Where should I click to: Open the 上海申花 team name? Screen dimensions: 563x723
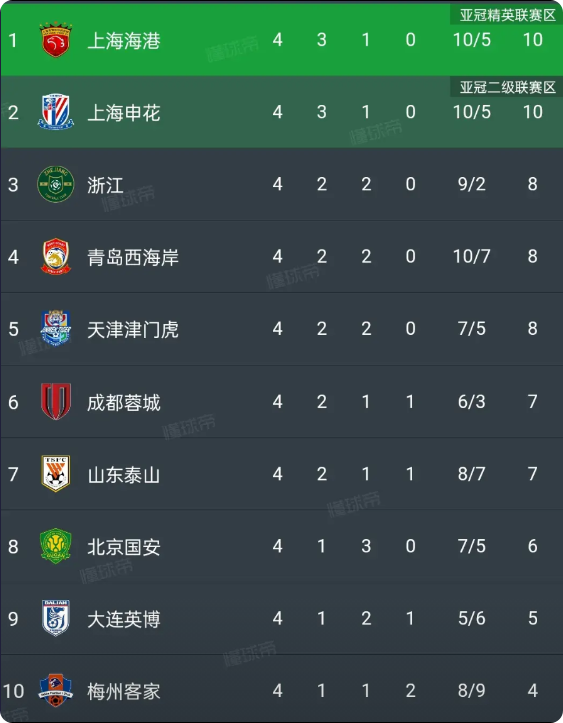pos(124,113)
